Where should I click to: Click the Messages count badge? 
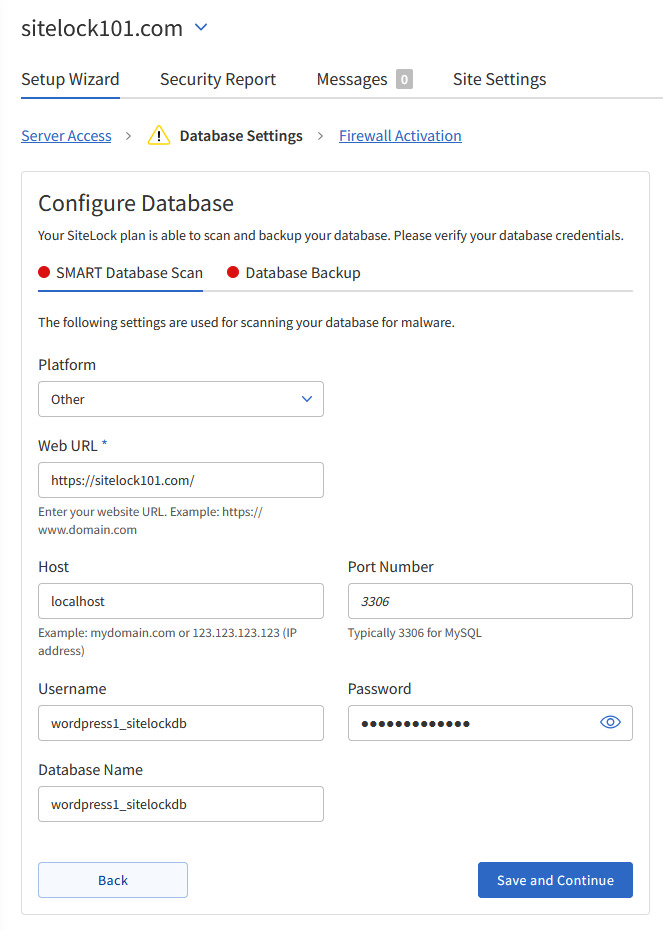(x=404, y=80)
